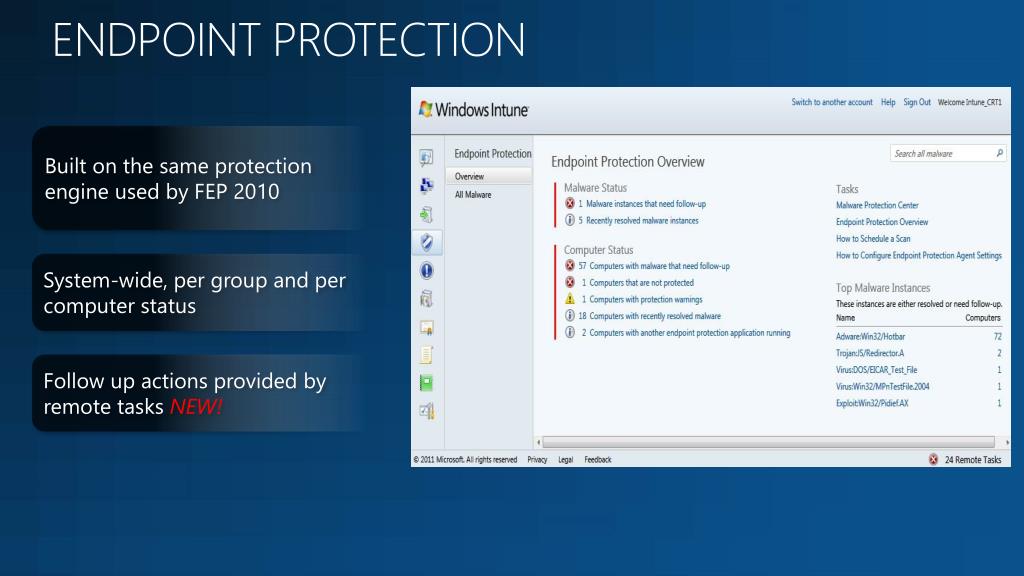
Task: Open Trojan:JS/Redirector.A malware entry
Action: pos(870,353)
